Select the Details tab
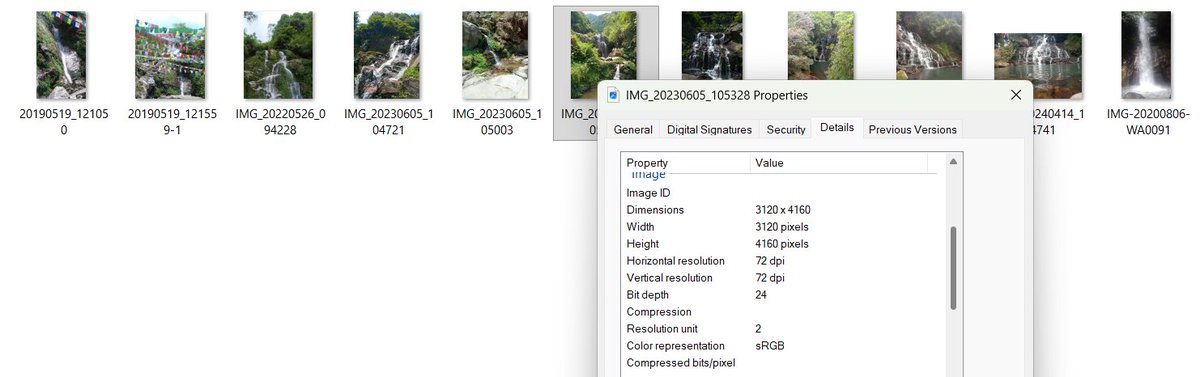The height and width of the screenshot is (377, 1200). pyautogui.click(x=836, y=128)
